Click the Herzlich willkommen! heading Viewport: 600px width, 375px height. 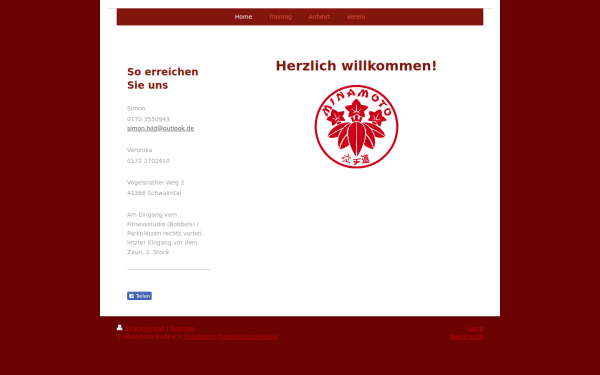coord(356,66)
